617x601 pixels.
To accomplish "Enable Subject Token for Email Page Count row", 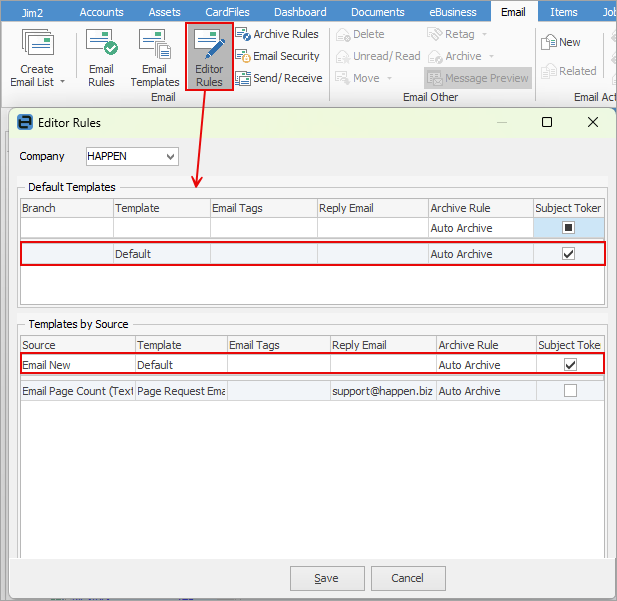I will coord(570,391).
